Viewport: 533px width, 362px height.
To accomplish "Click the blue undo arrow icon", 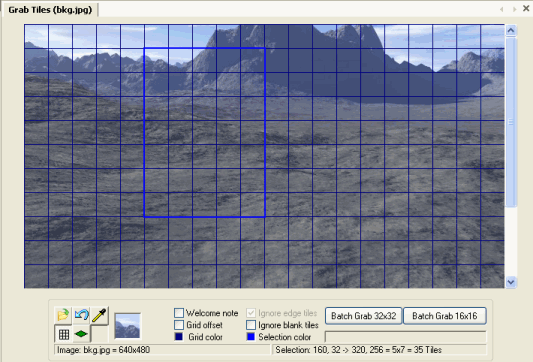I will pyautogui.click(x=82, y=315).
